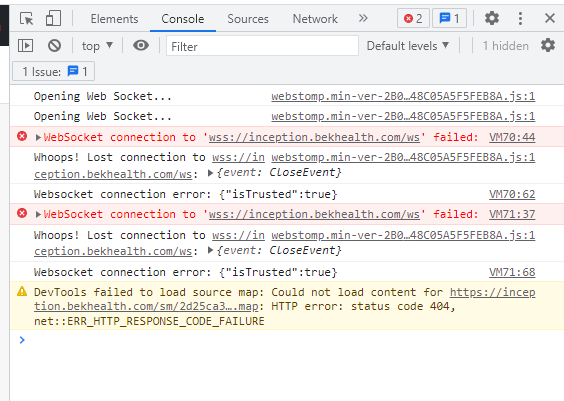The height and width of the screenshot is (401, 564).
Task: Open the three-dot customize DevTools menu
Action: 520,18
